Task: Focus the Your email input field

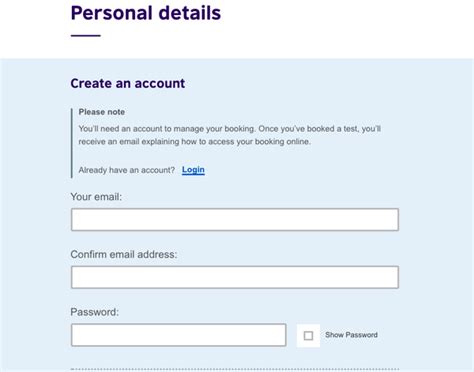Action: pos(235,220)
